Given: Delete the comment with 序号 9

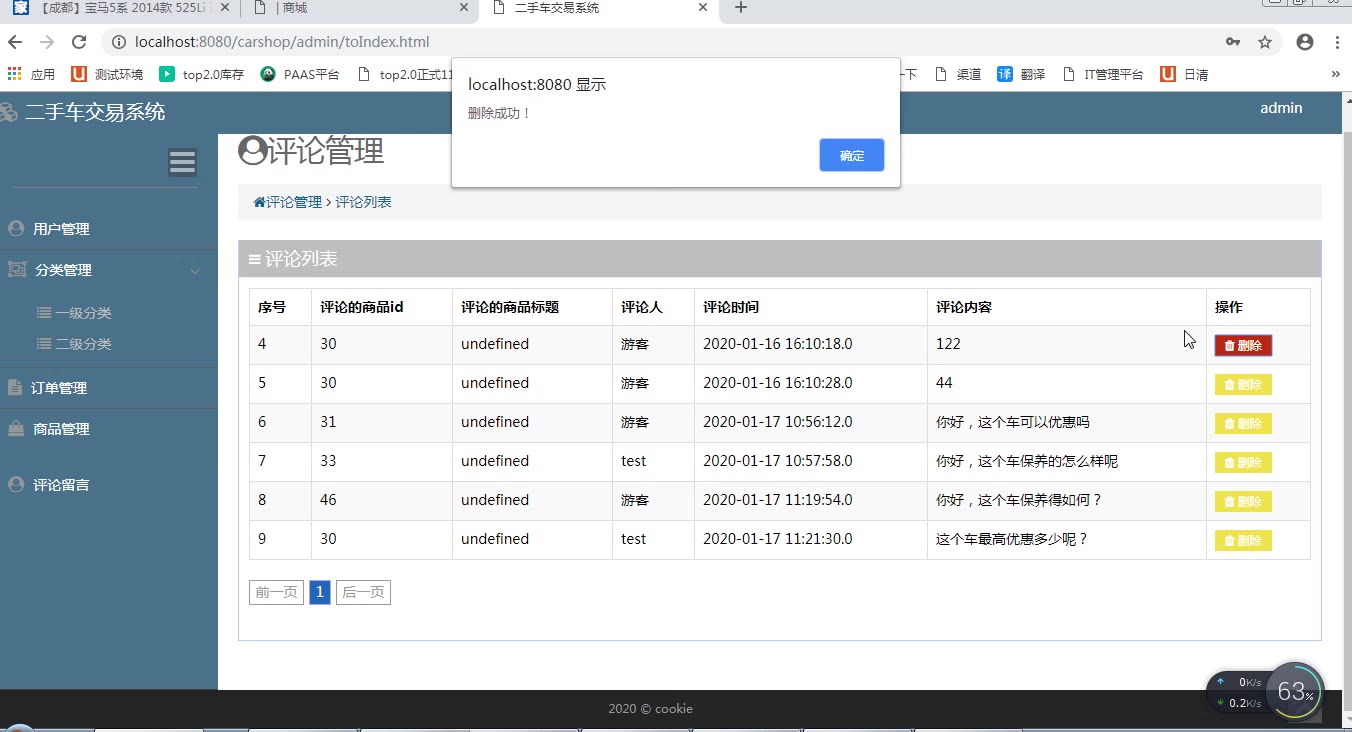Looking at the screenshot, I should (1243, 540).
